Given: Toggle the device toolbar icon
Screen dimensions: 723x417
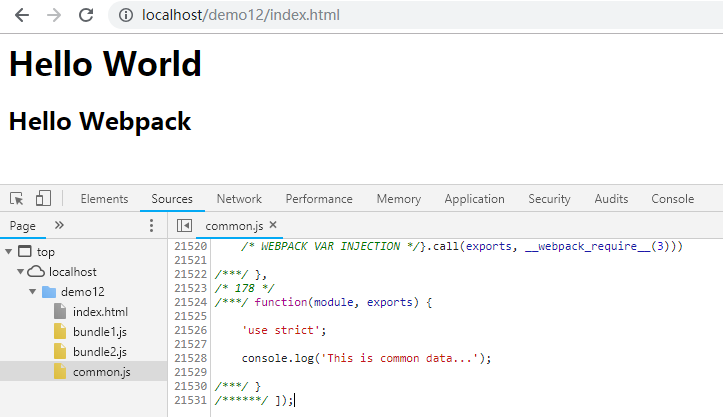Looking at the screenshot, I should (43, 199).
